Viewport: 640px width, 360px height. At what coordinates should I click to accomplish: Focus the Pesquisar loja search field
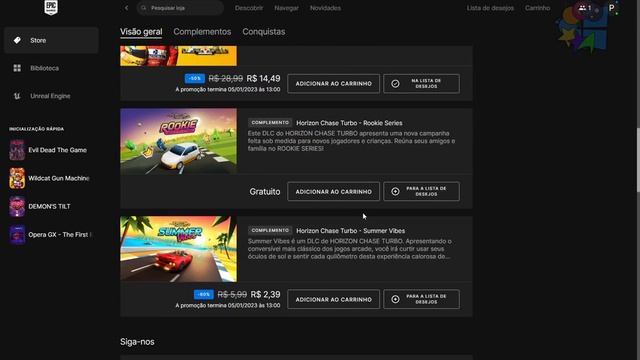pos(180,8)
